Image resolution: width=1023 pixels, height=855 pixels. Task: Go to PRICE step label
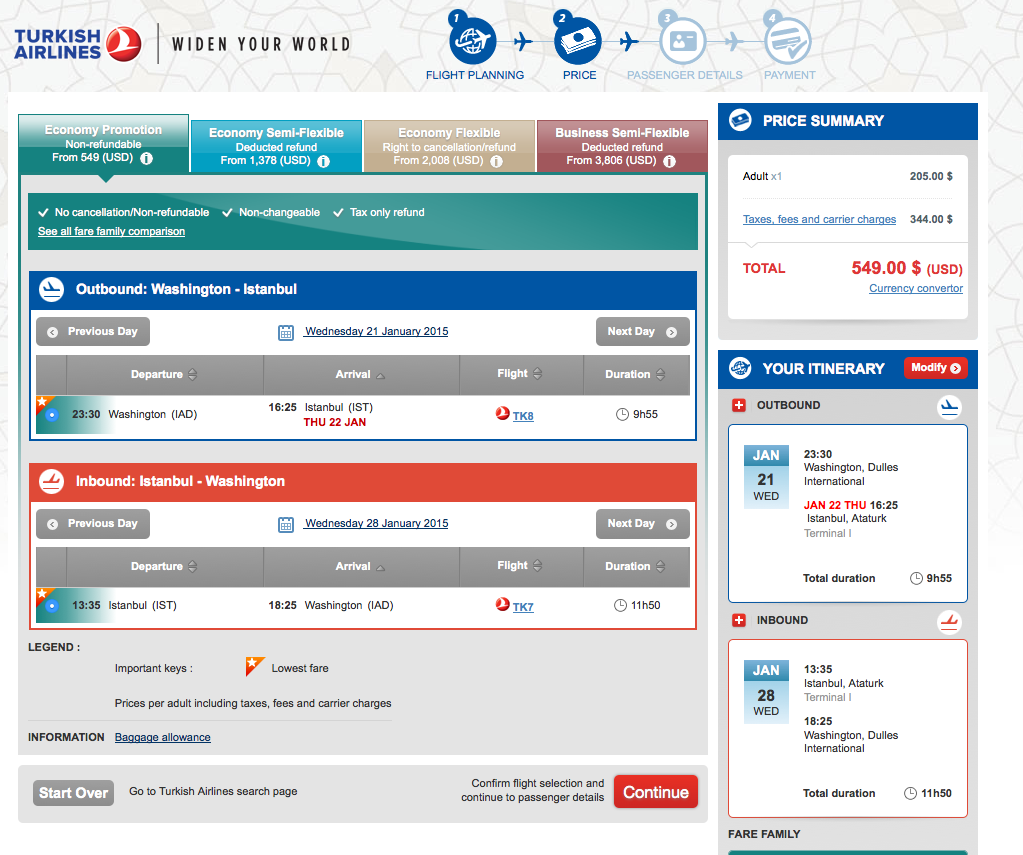[579, 75]
